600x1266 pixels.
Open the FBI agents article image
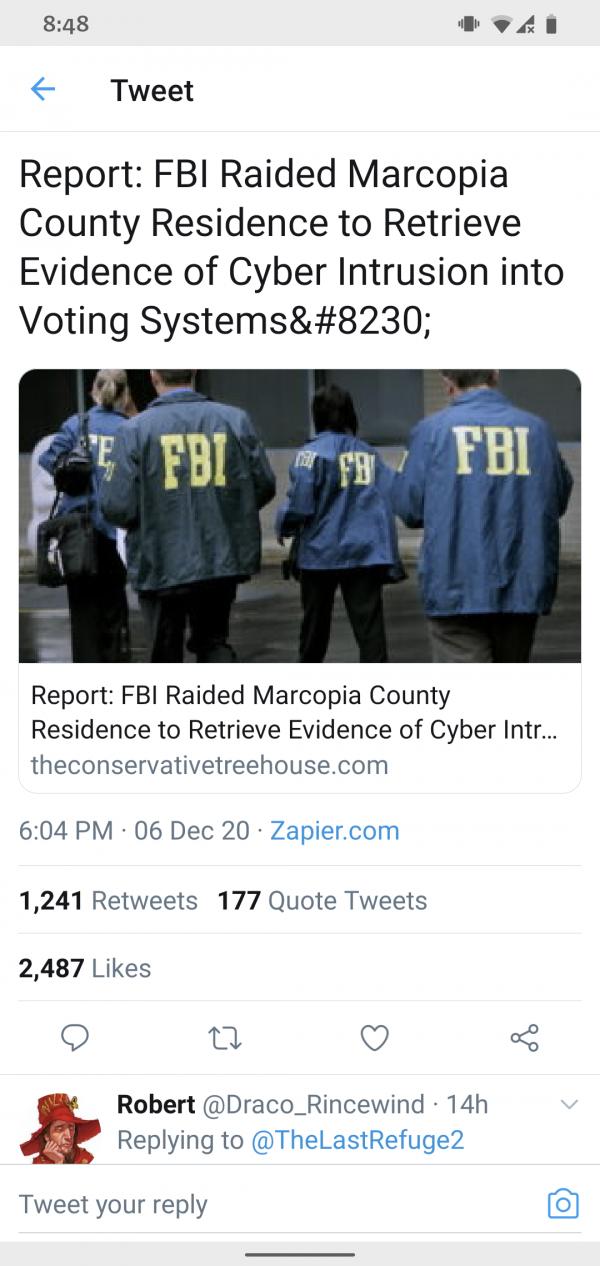(300, 516)
